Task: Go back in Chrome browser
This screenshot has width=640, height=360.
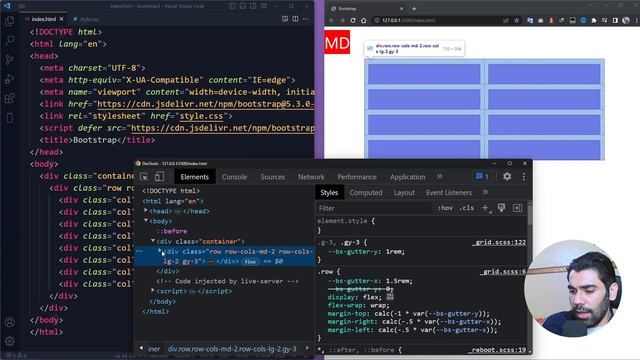Action: [x=332, y=20]
